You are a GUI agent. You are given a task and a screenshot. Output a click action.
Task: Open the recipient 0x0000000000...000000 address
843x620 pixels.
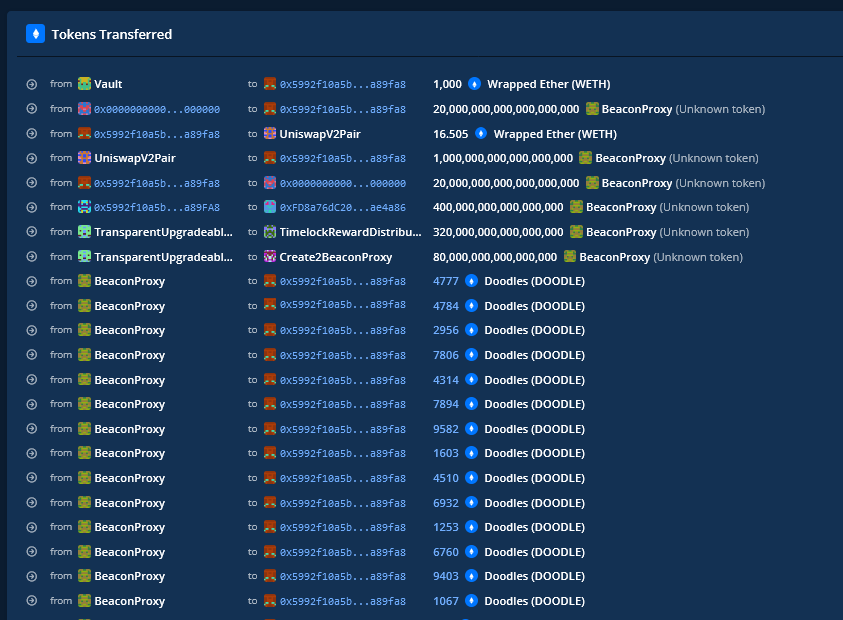(342, 183)
